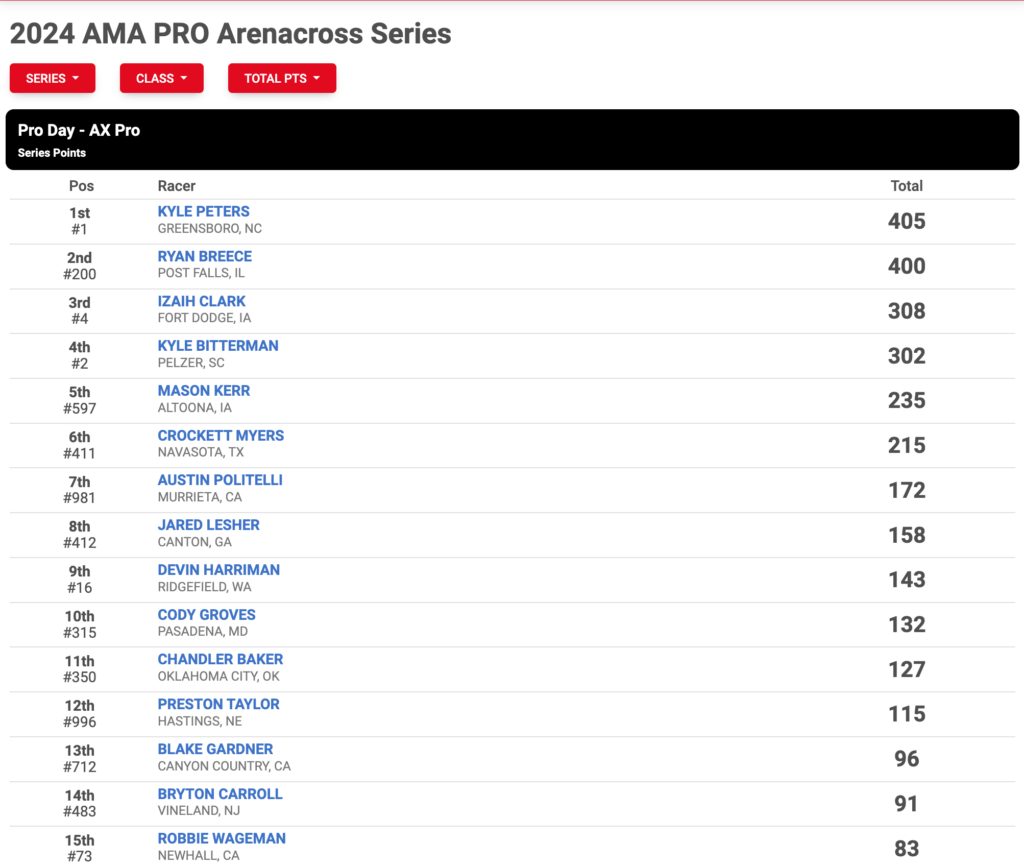View Izaih Clark's profile
This screenshot has width=1024, height=867.
pos(201,302)
